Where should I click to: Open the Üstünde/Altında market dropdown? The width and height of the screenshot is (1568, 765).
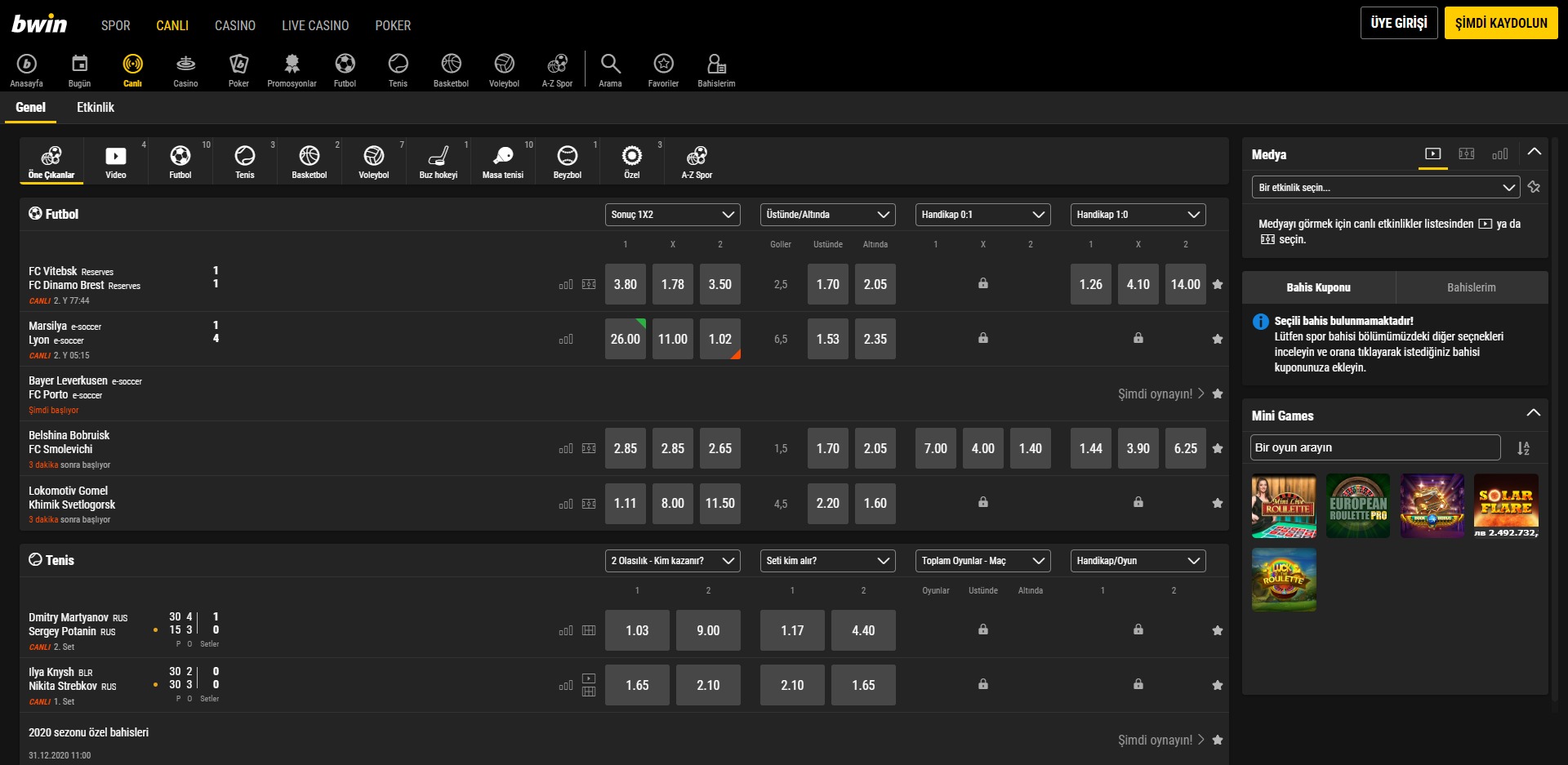coord(828,215)
